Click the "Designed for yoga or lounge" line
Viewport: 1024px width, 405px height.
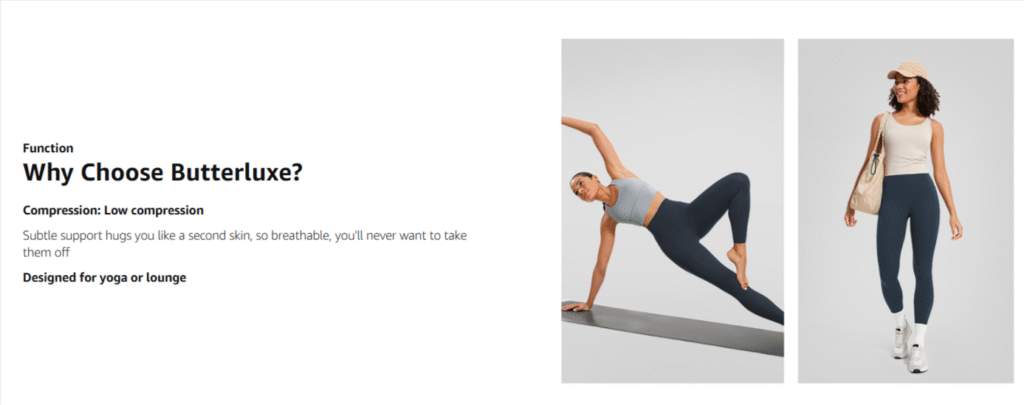coord(104,278)
